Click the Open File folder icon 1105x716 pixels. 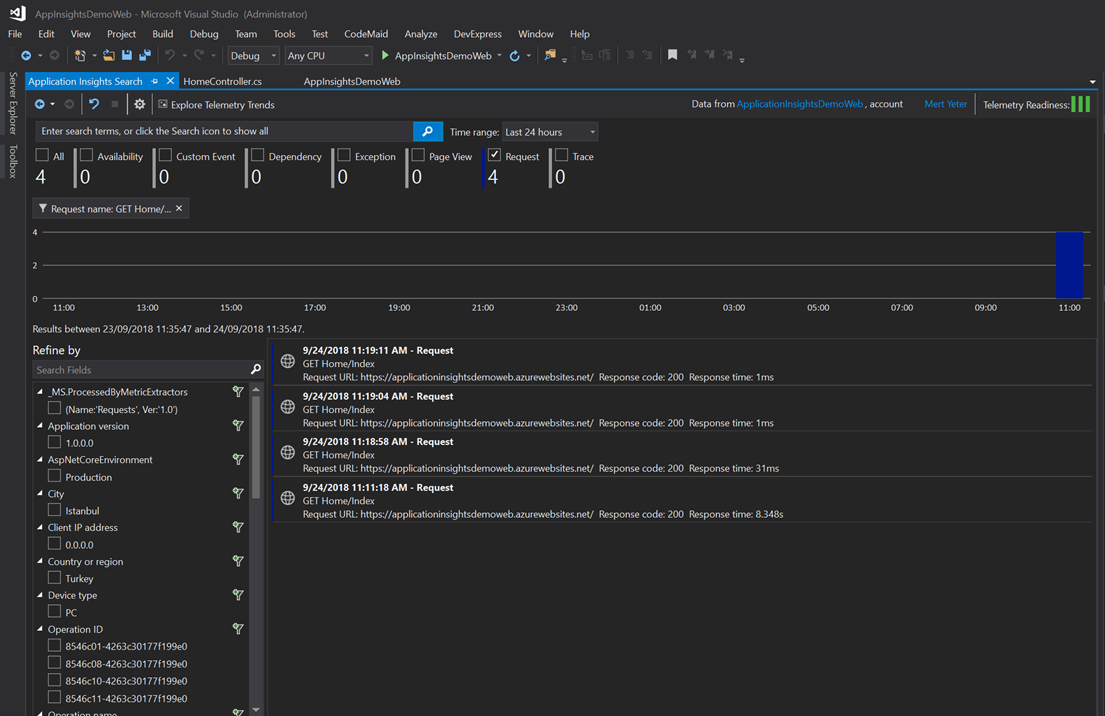(x=109, y=55)
